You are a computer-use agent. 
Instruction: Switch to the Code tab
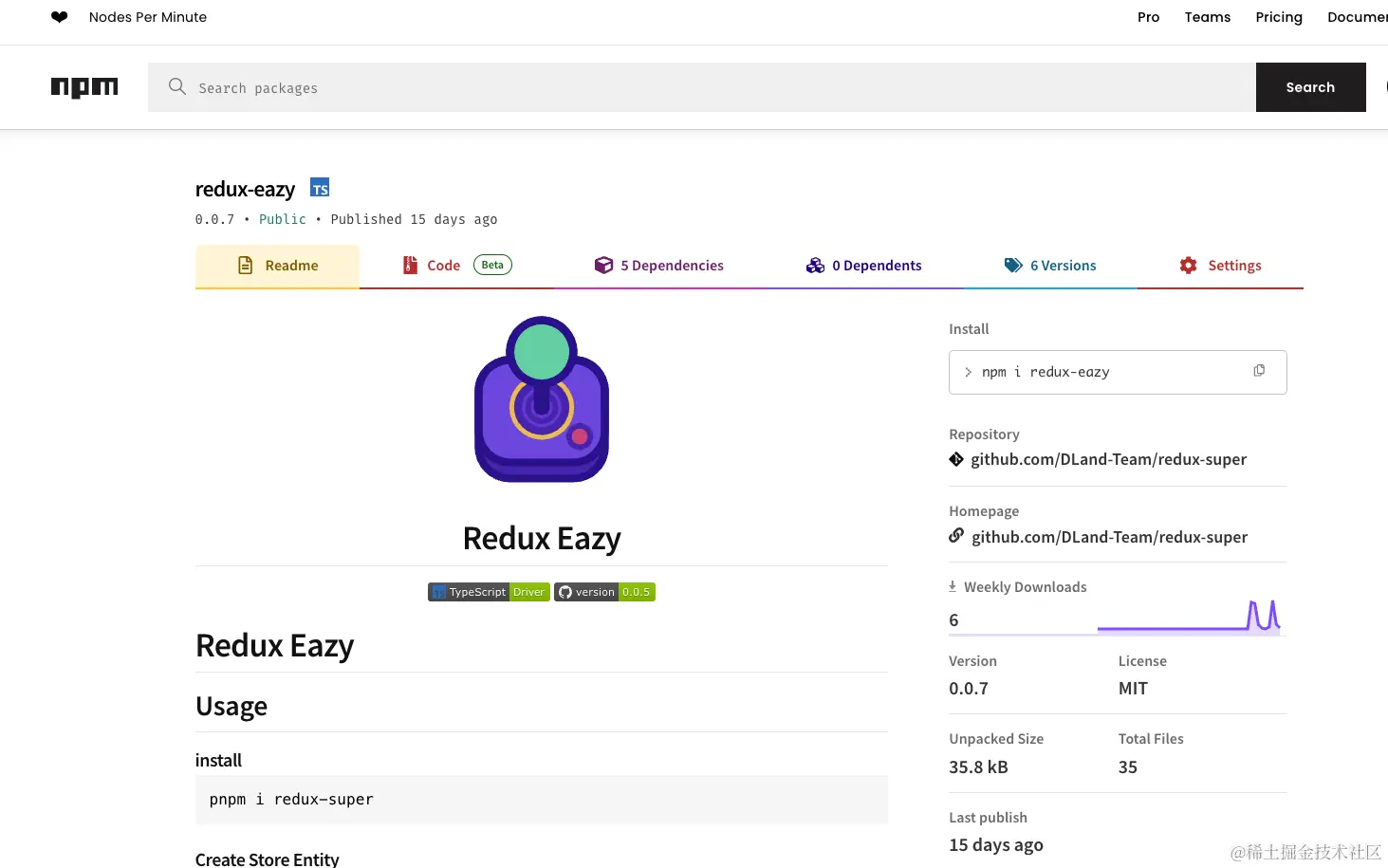[456, 266]
